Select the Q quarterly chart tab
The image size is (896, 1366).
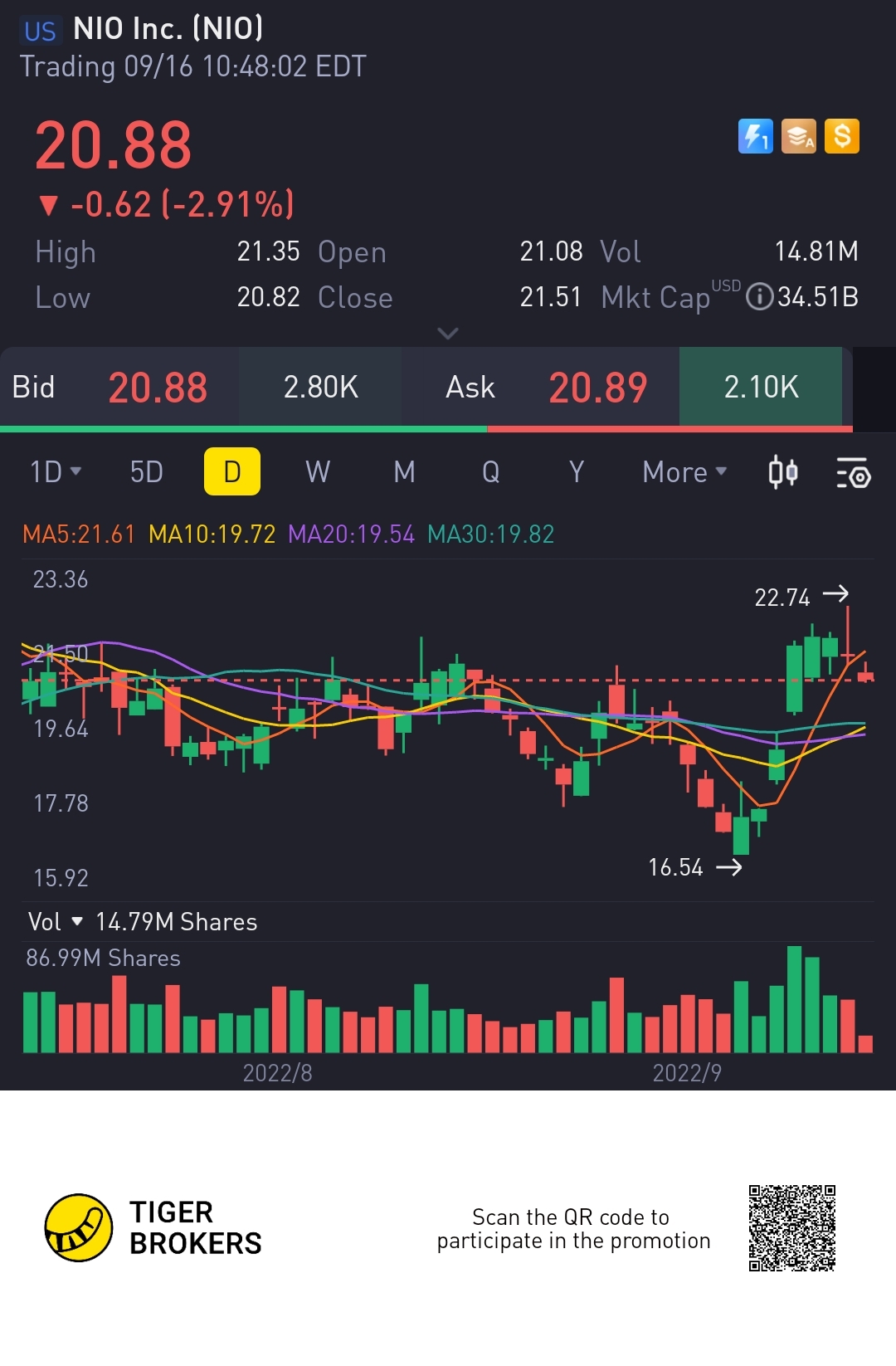coord(490,472)
